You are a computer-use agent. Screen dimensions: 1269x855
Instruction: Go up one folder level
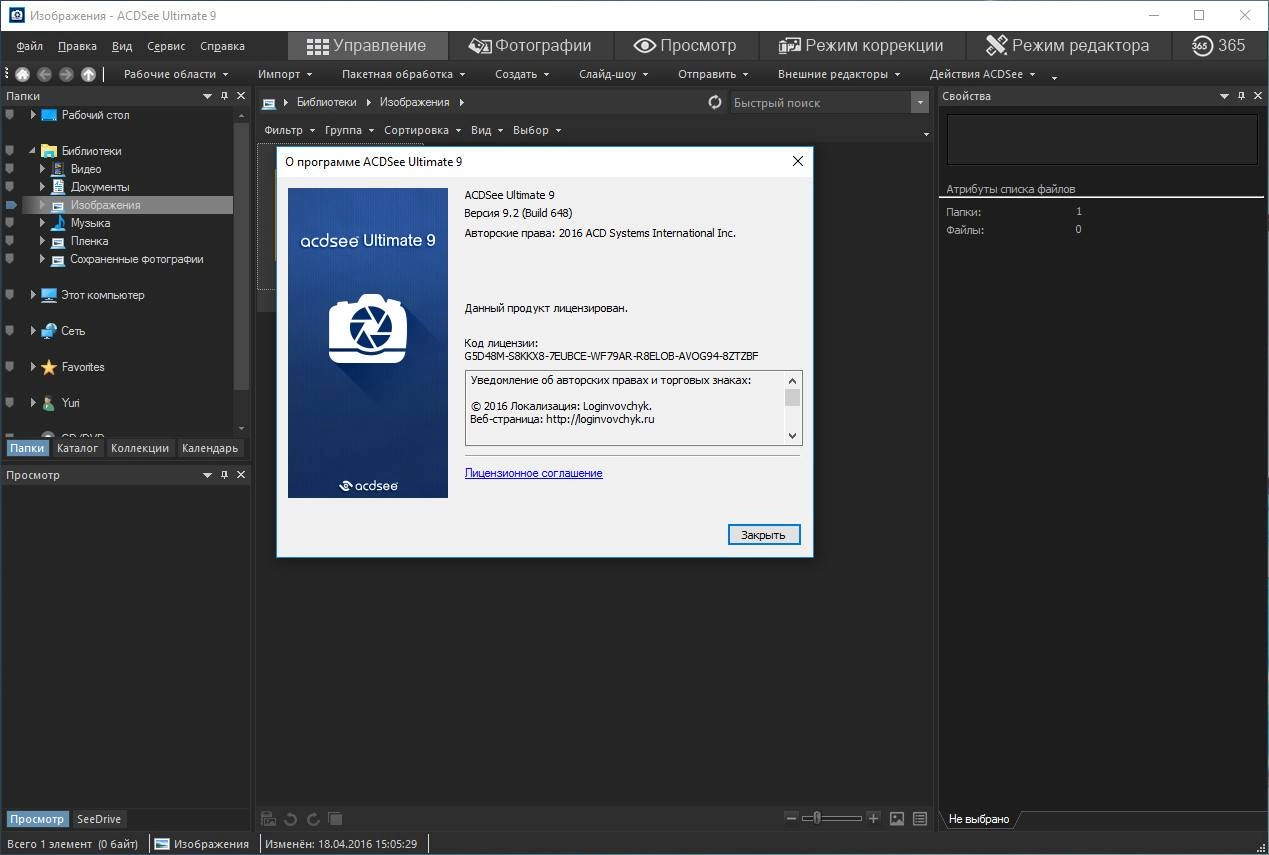(x=88, y=74)
